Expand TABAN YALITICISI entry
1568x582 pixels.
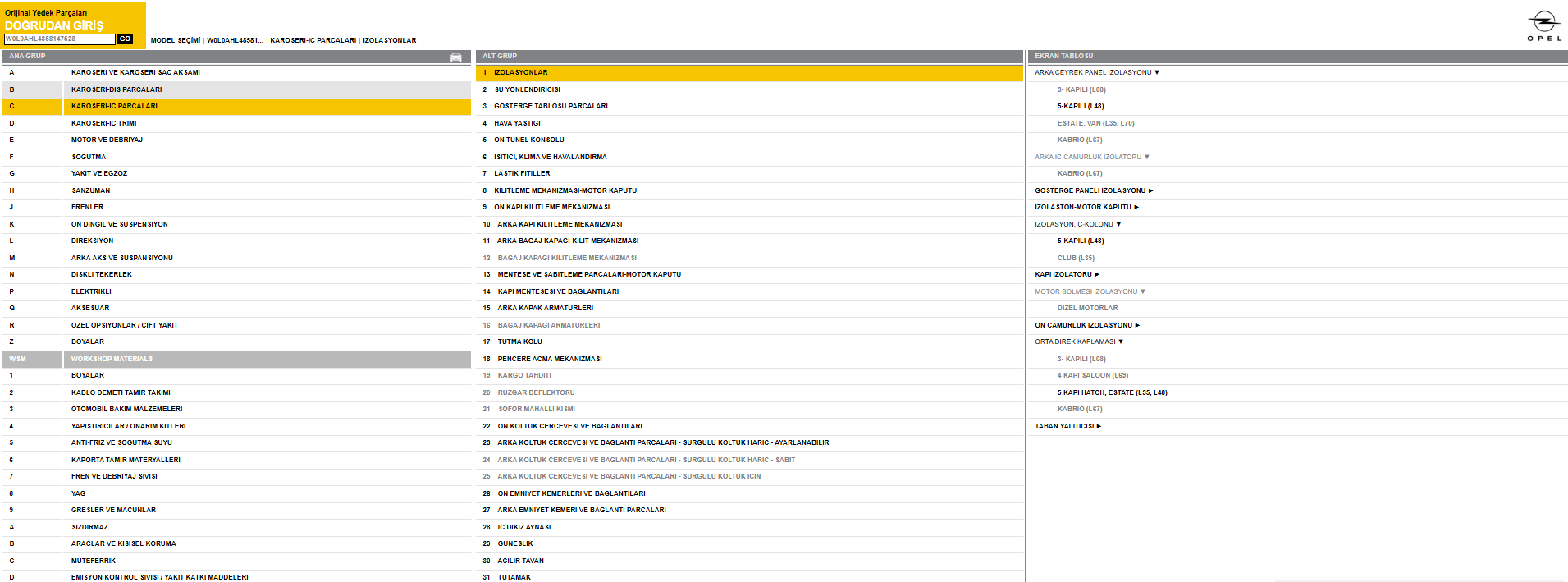1067,426
